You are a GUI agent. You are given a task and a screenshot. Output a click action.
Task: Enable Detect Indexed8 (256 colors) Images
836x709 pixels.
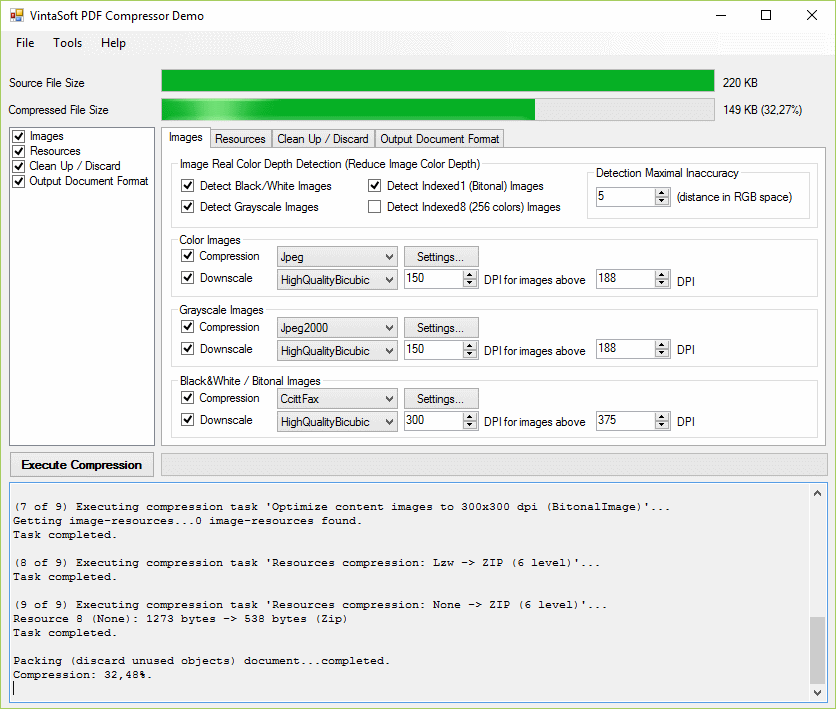(x=375, y=207)
